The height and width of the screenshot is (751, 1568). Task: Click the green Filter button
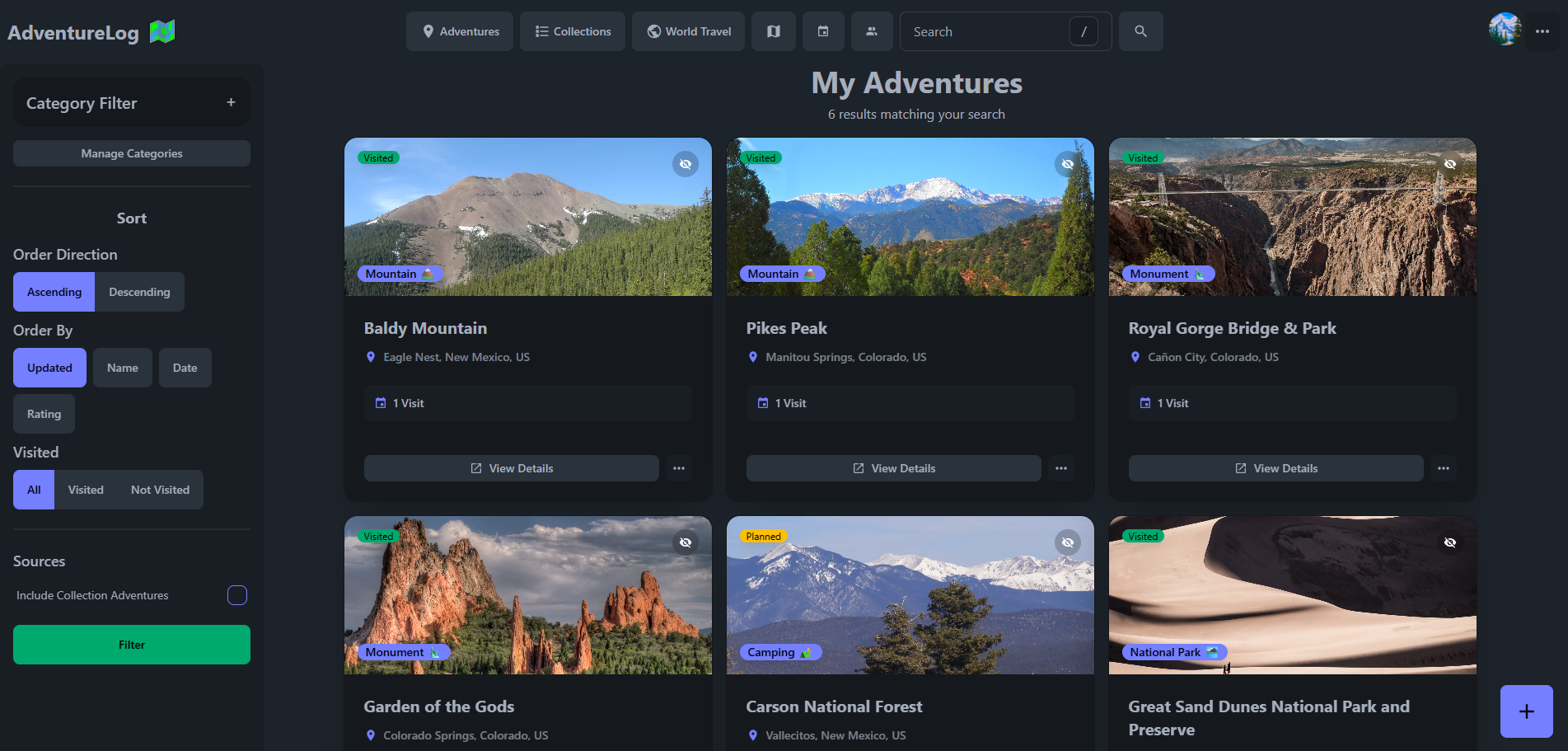tap(132, 645)
